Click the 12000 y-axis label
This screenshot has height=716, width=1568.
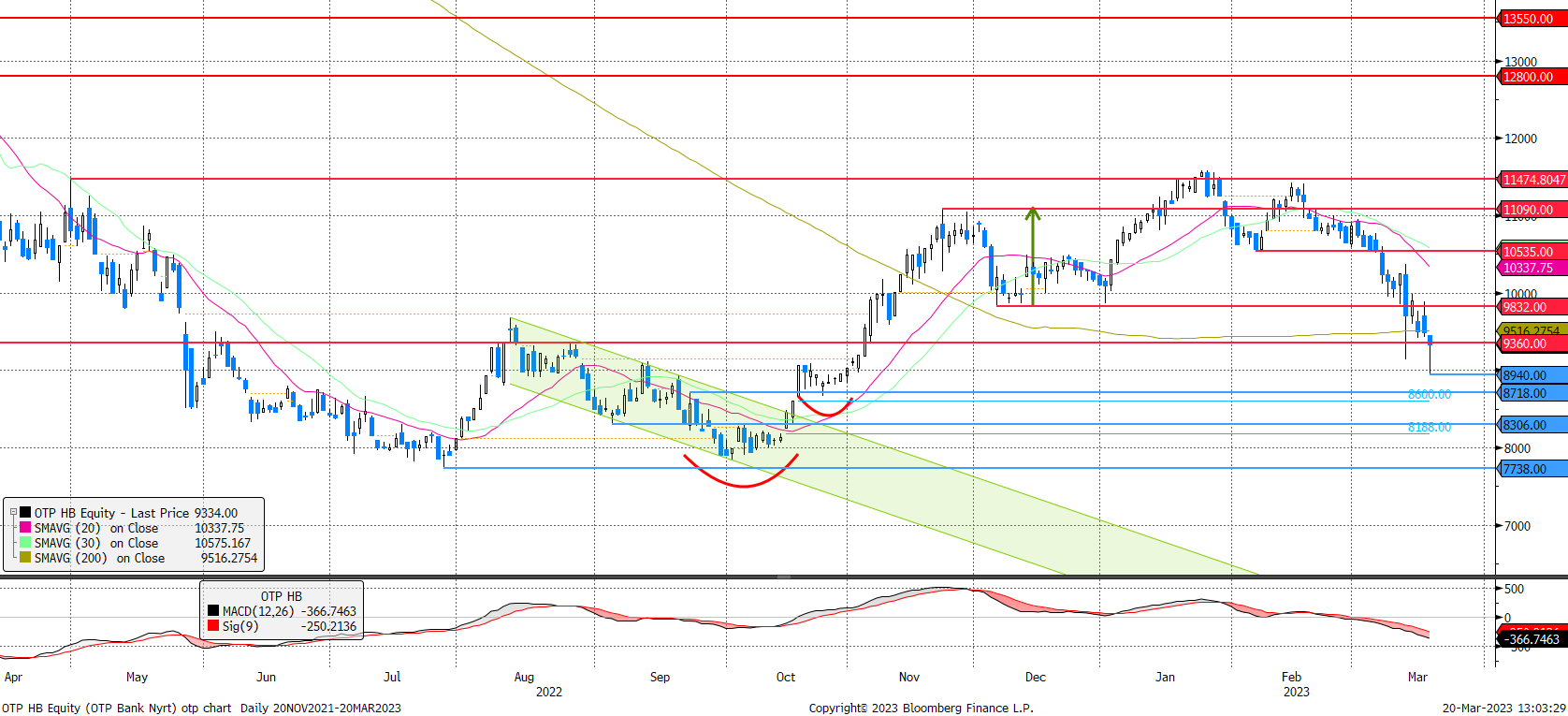click(x=1520, y=139)
